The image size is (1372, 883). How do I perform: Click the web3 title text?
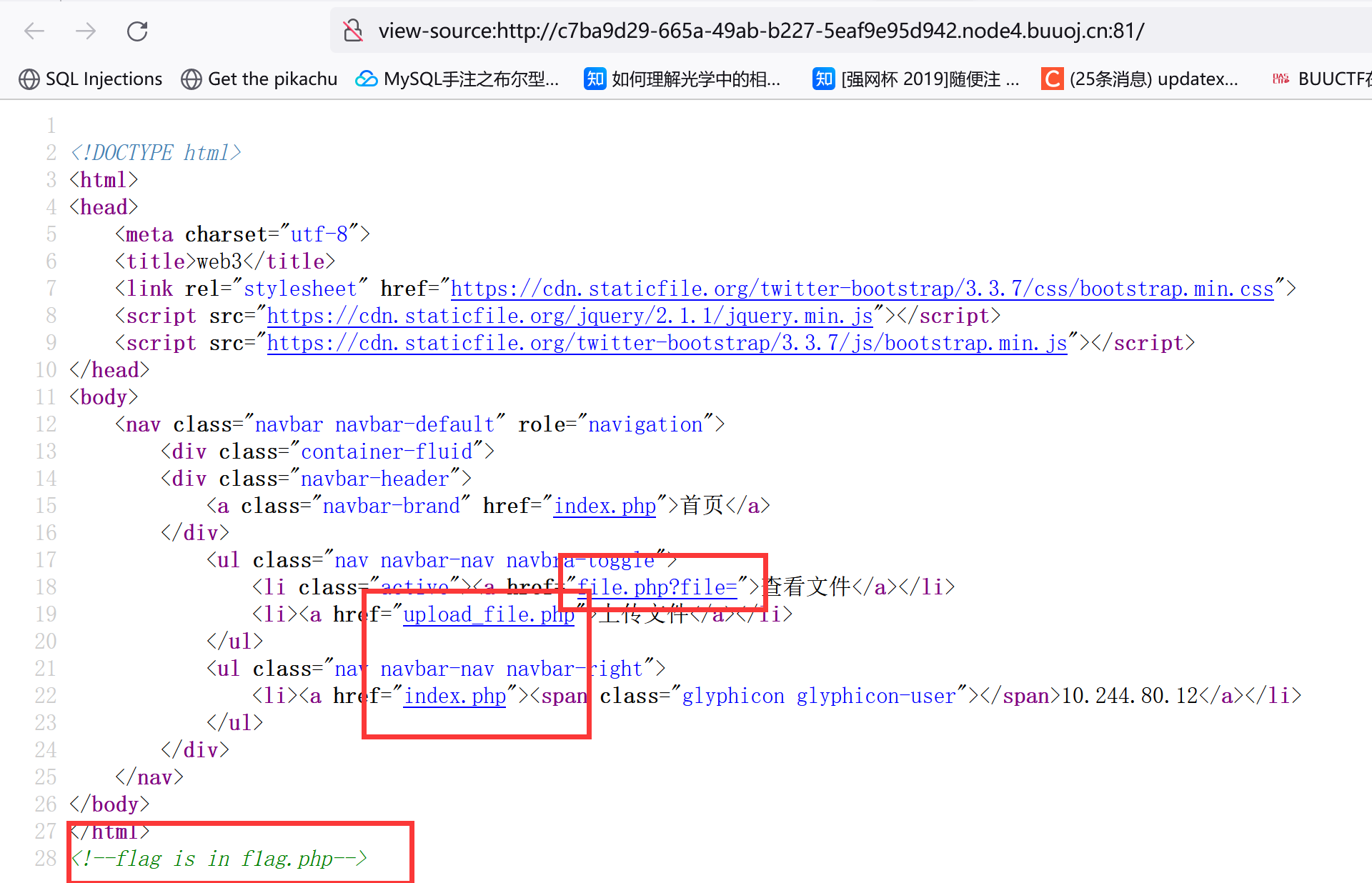pos(219,261)
